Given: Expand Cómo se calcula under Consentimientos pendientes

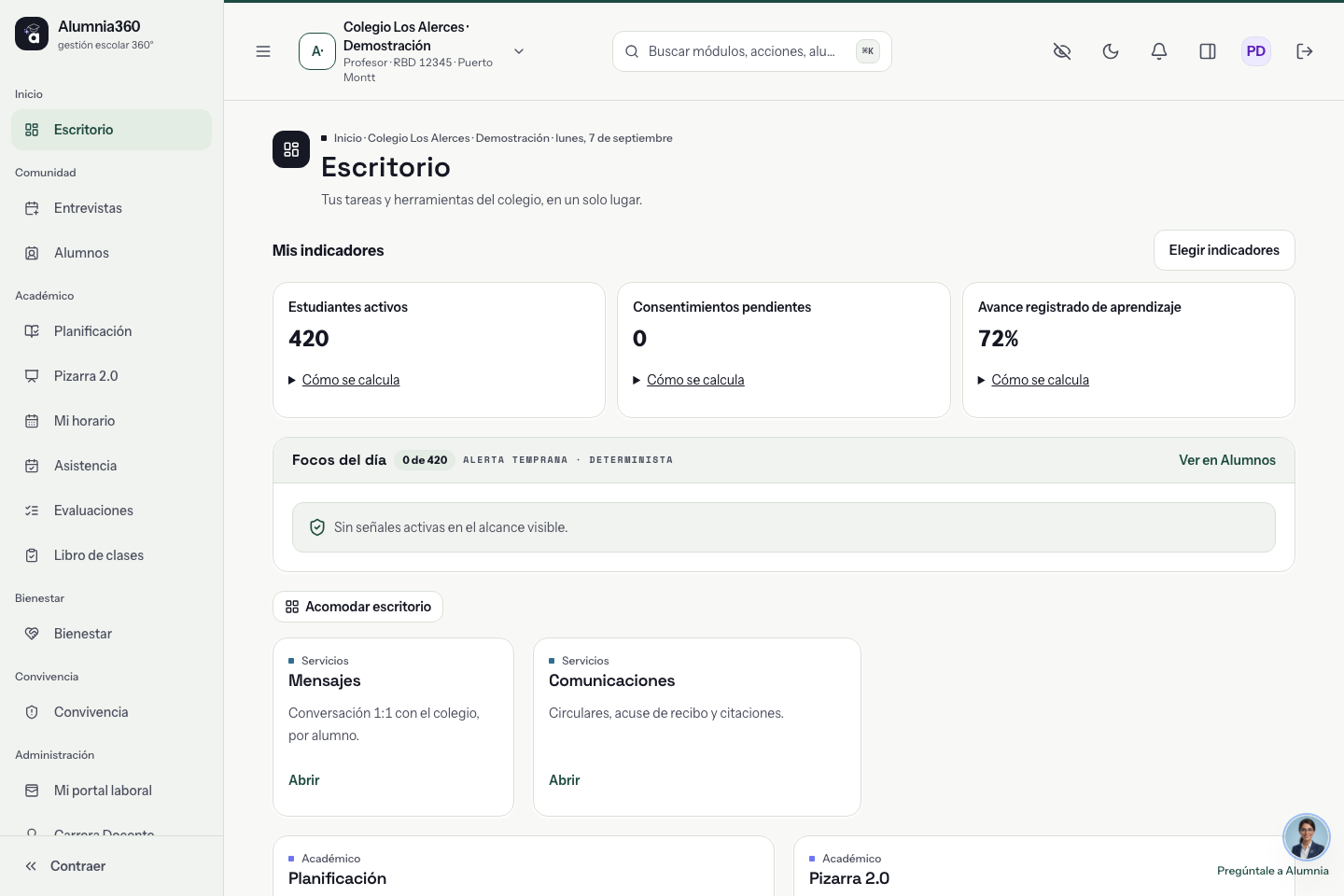Looking at the screenshot, I should [x=689, y=380].
